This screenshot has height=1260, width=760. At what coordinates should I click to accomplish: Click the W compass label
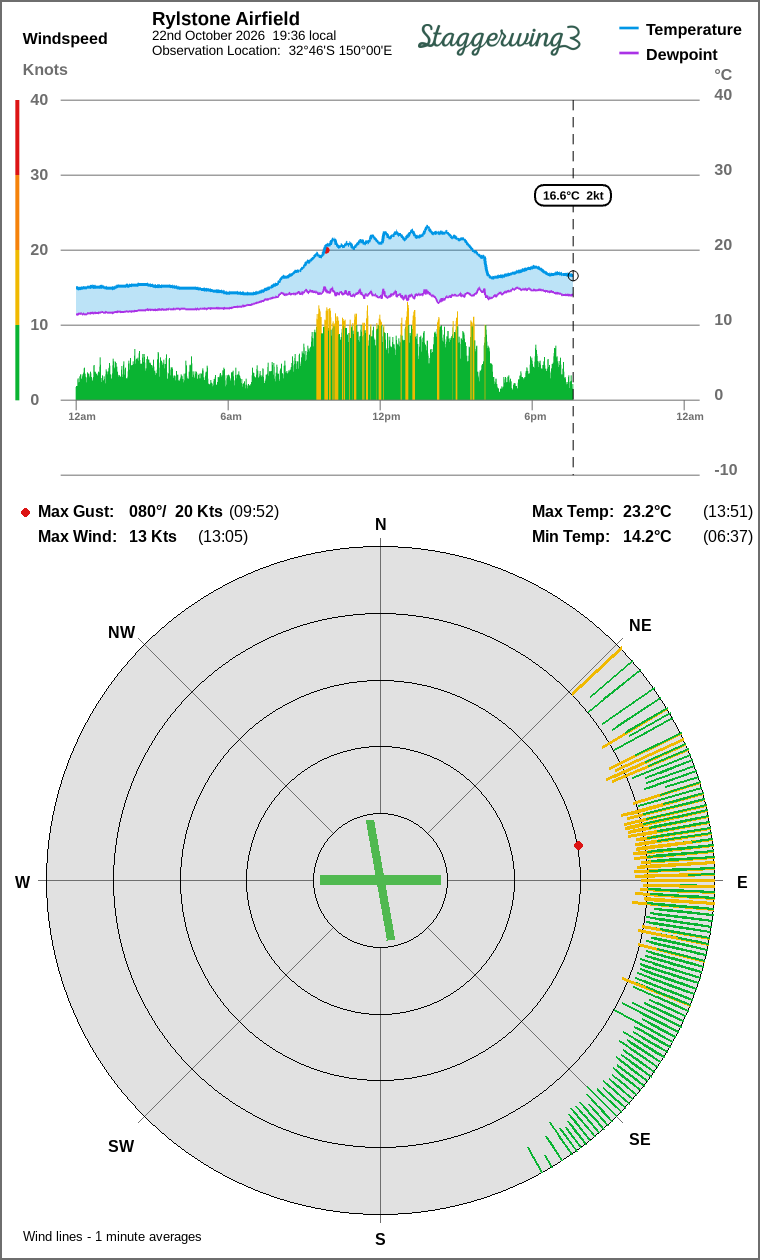coord(22,882)
